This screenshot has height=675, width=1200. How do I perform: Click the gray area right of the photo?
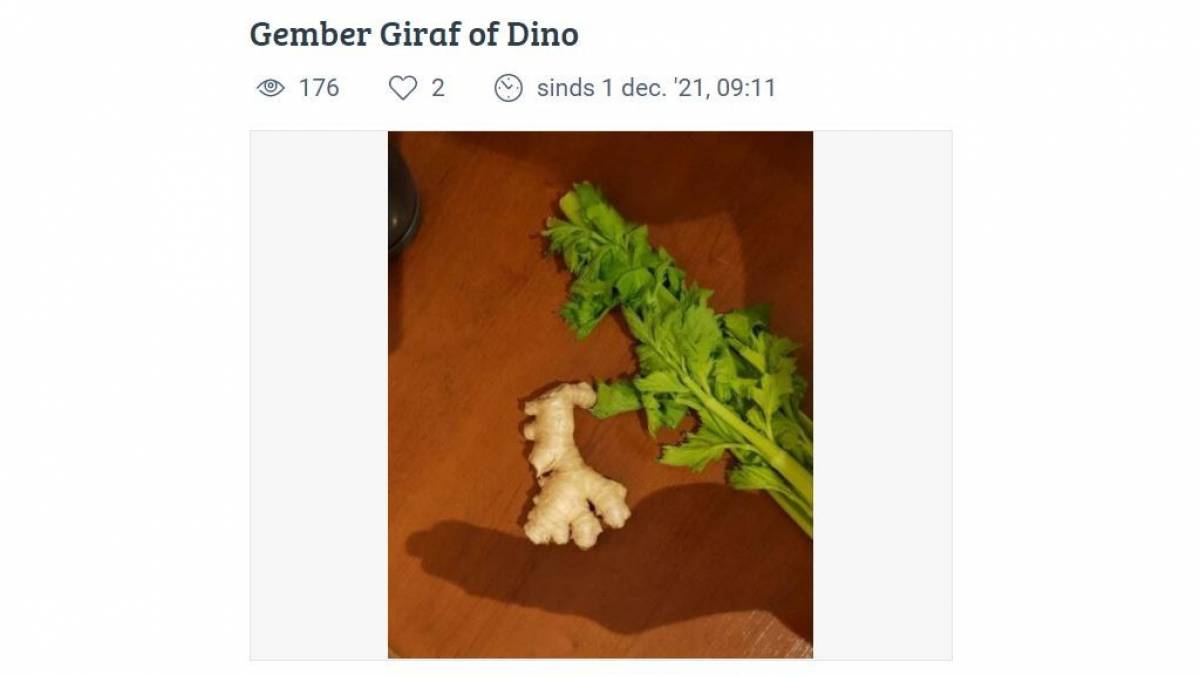tap(882, 394)
